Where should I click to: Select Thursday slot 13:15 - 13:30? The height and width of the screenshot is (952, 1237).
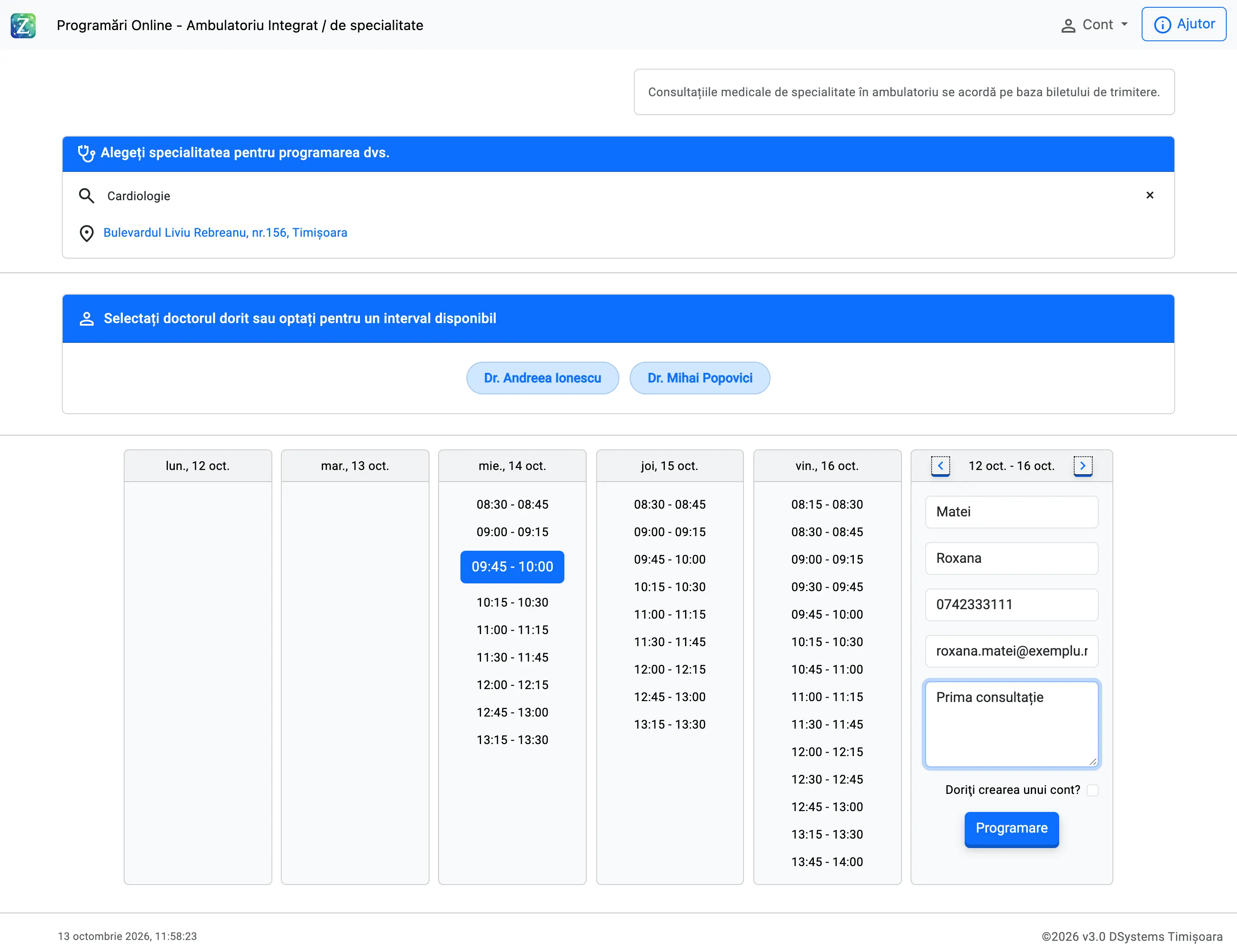coord(670,724)
